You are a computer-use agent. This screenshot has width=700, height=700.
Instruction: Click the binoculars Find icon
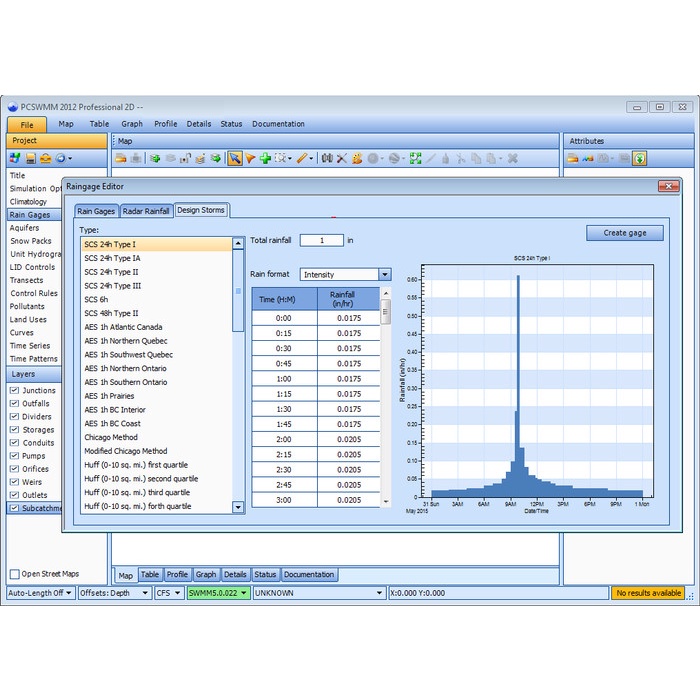click(327, 158)
